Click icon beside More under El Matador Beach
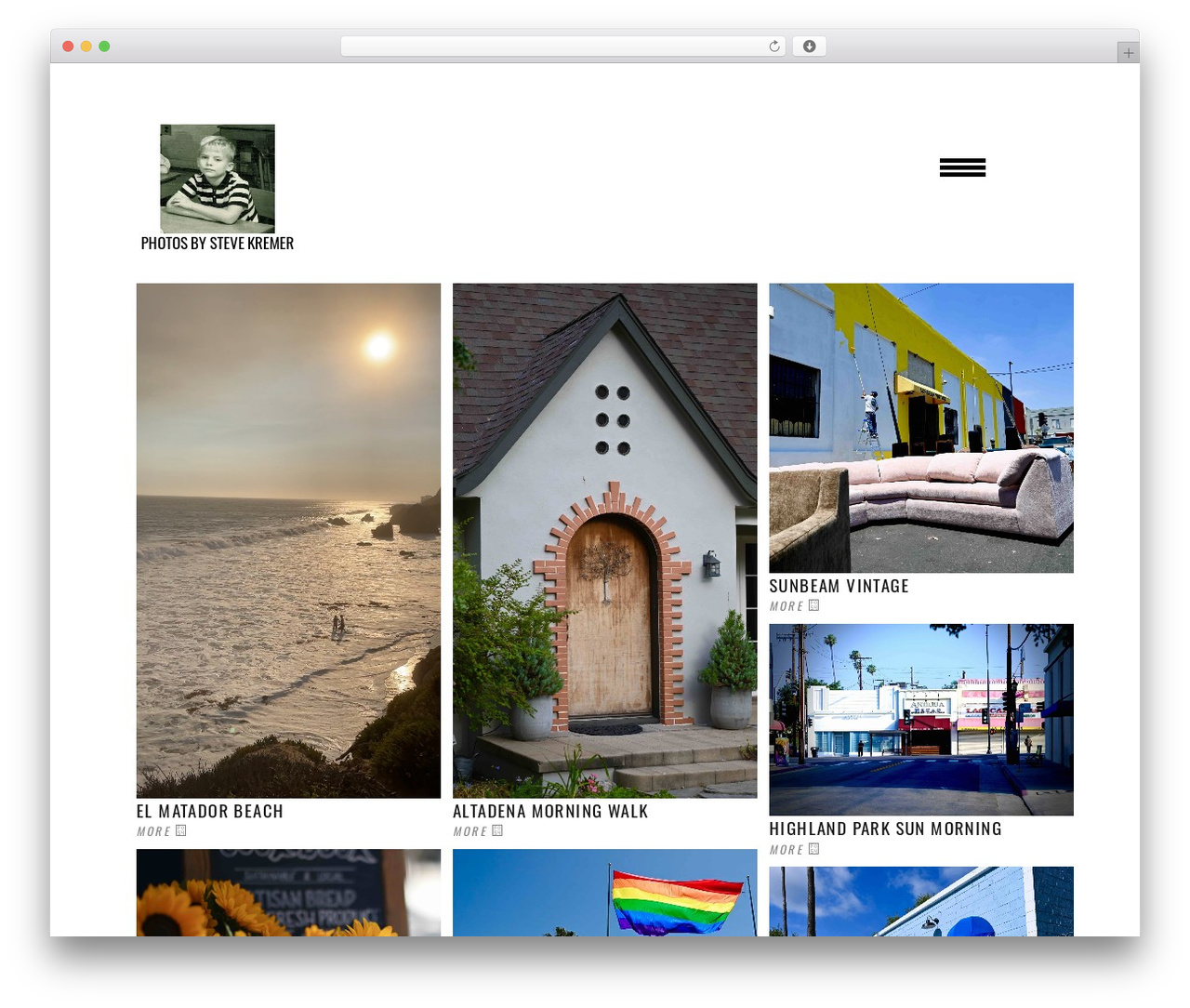Screen dimensions: 1190x1008 pos(181,830)
